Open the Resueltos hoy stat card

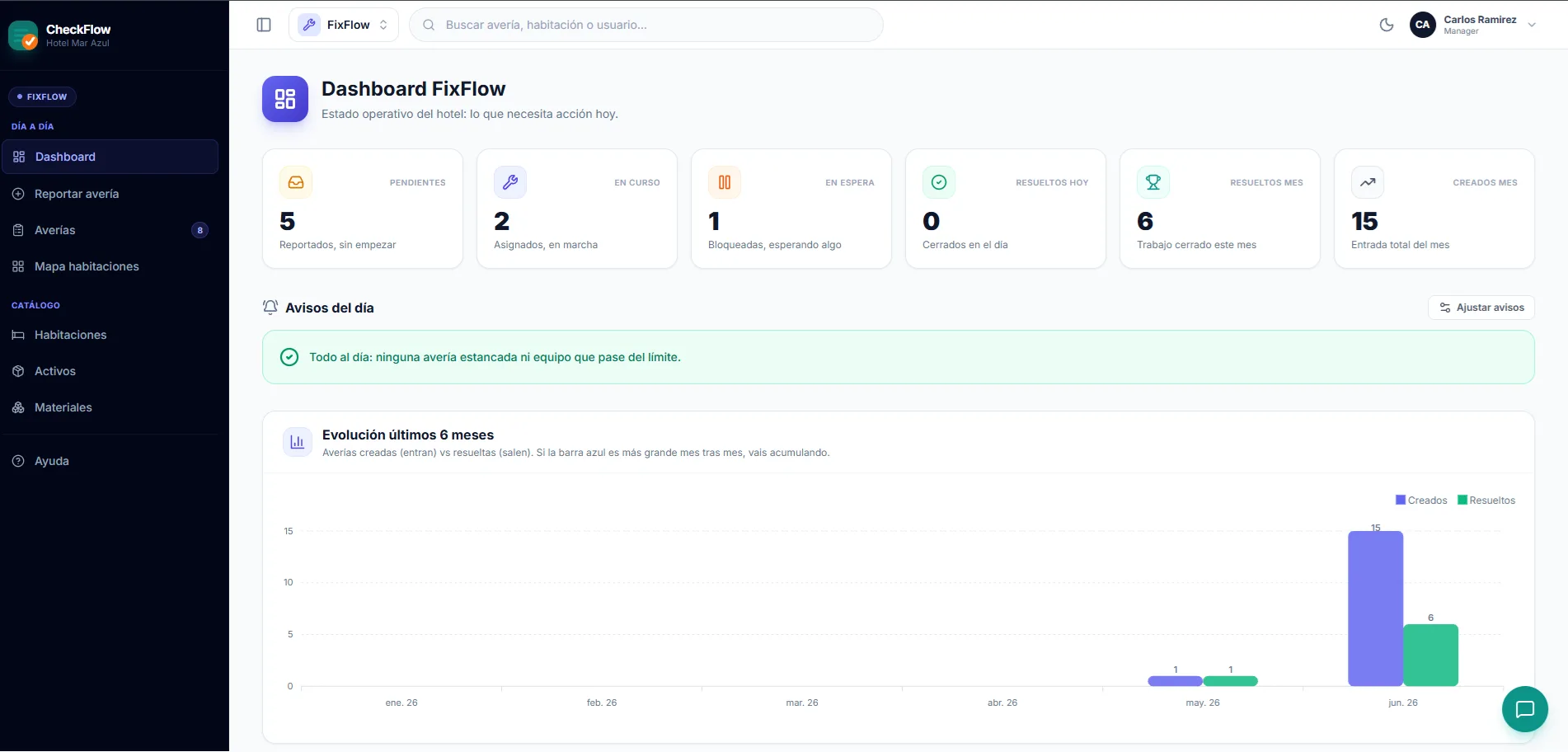click(1006, 209)
